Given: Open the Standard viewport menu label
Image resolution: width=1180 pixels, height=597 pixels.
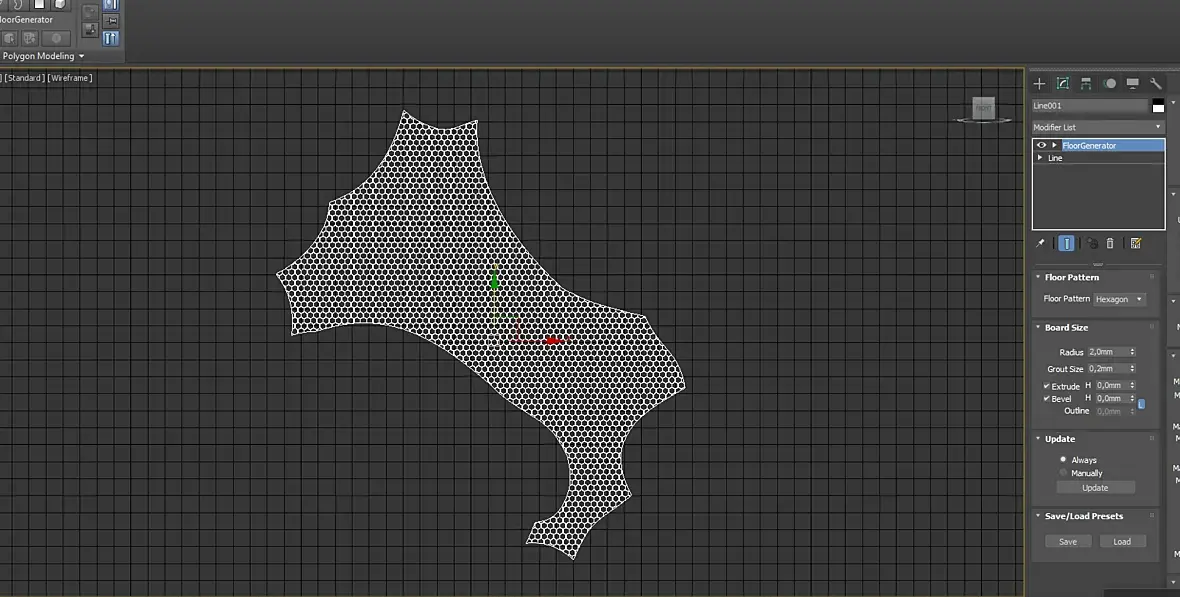Looking at the screenshot, I should point(25,78).
